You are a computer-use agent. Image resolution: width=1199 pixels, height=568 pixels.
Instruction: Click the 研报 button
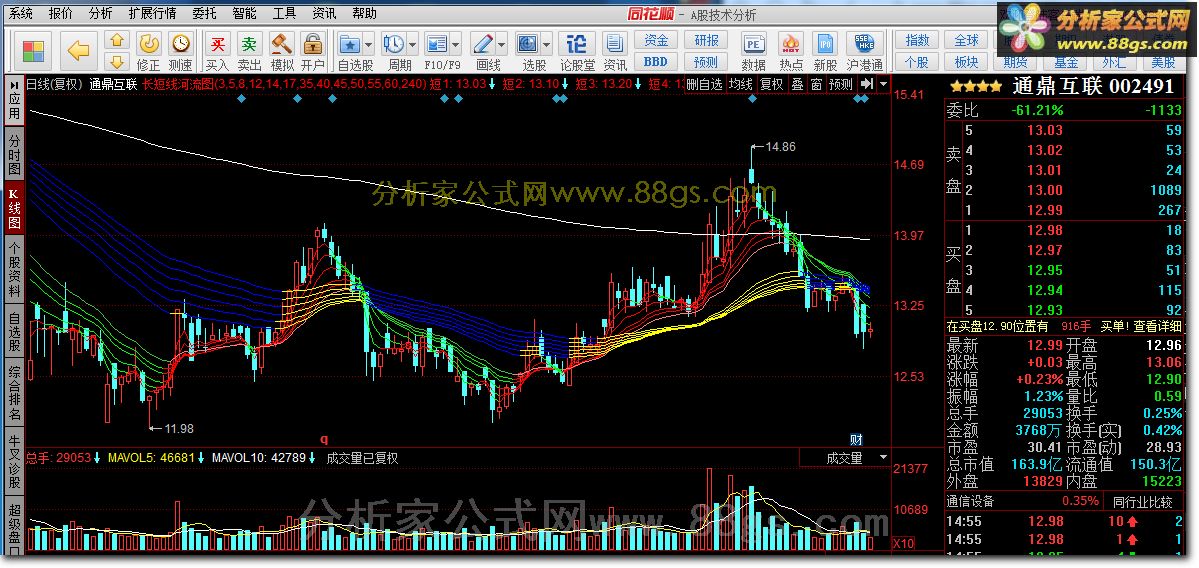point(706,40)
